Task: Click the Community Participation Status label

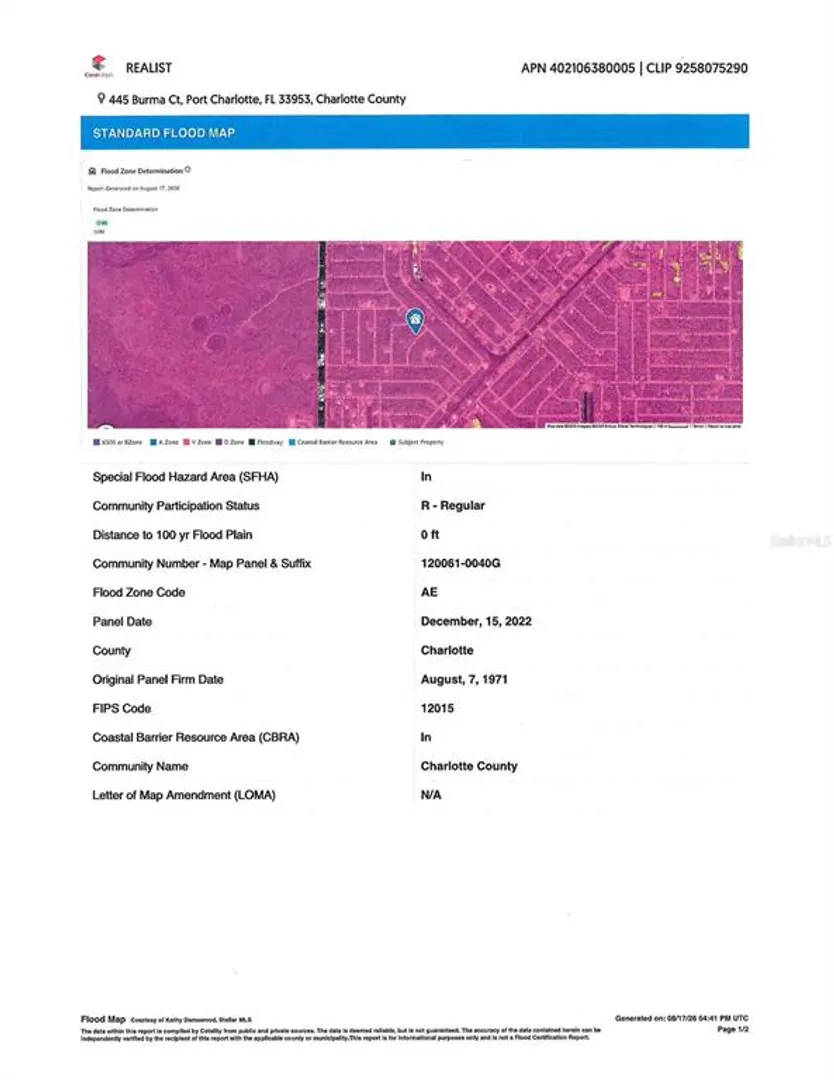Action: point(176,506)
